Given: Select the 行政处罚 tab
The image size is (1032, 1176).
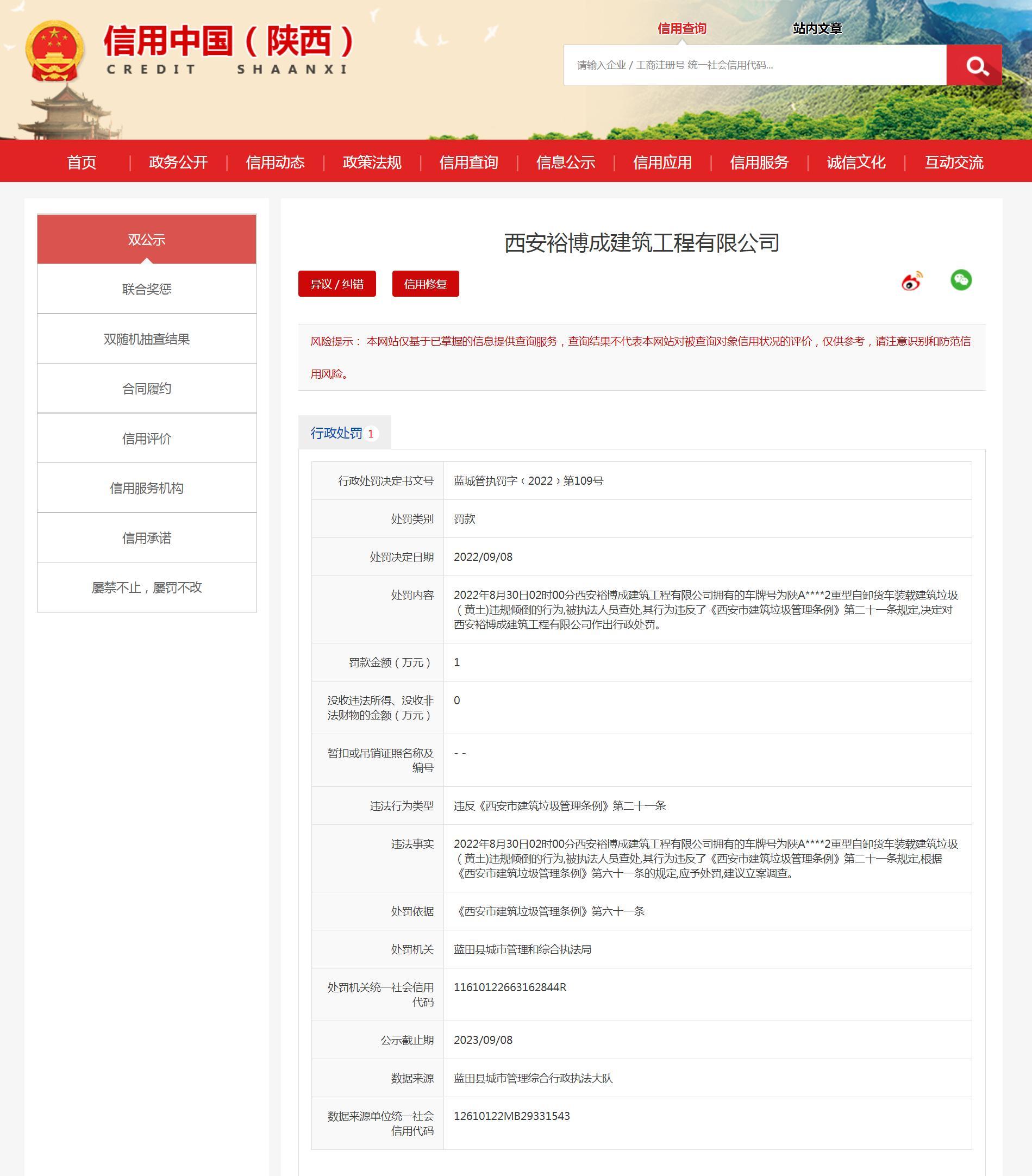Looking at the screenshot, I should [343, 433].
